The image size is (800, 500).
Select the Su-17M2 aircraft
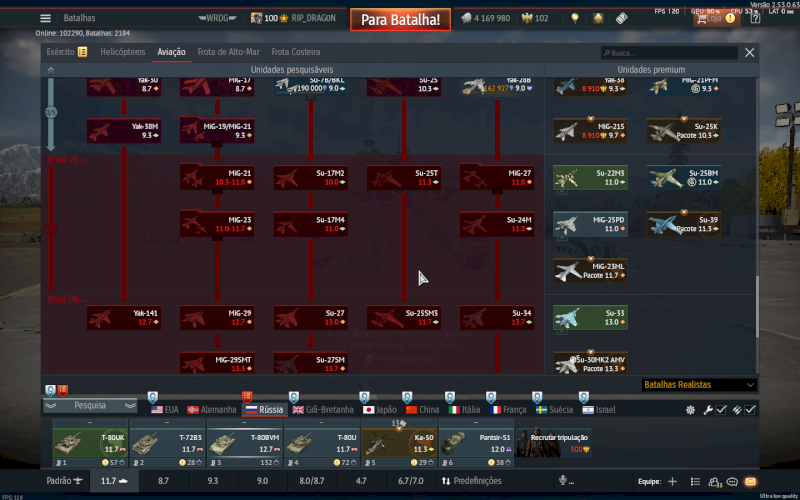pyautogui.click(x=310, y=178)
